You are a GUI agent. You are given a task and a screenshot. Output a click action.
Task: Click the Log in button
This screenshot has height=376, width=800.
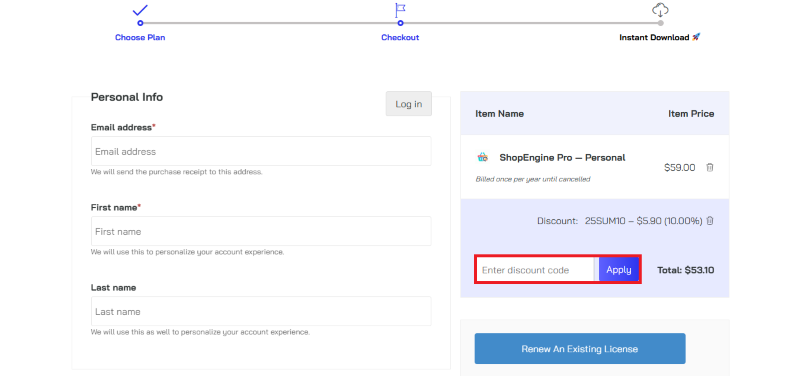tap(409, 104)
